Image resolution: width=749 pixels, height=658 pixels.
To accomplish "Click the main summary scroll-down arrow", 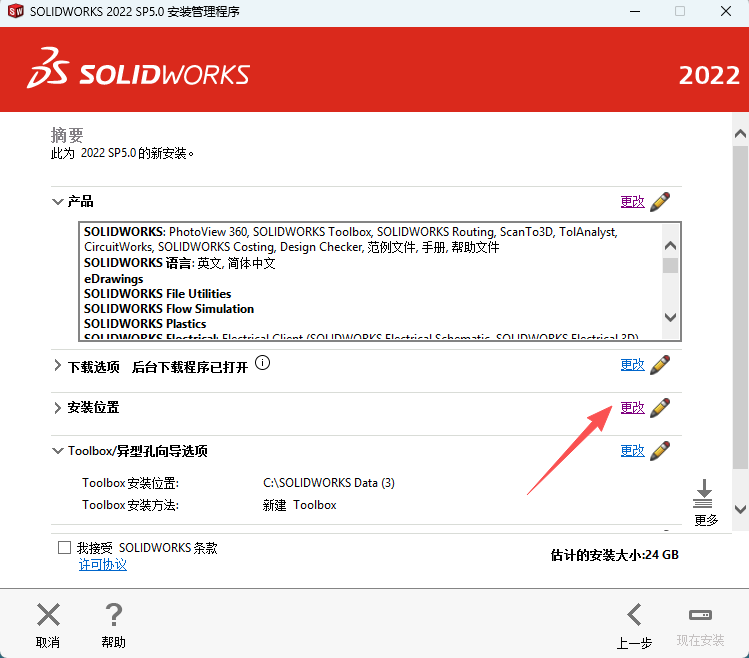I will (x=740, y=509).
